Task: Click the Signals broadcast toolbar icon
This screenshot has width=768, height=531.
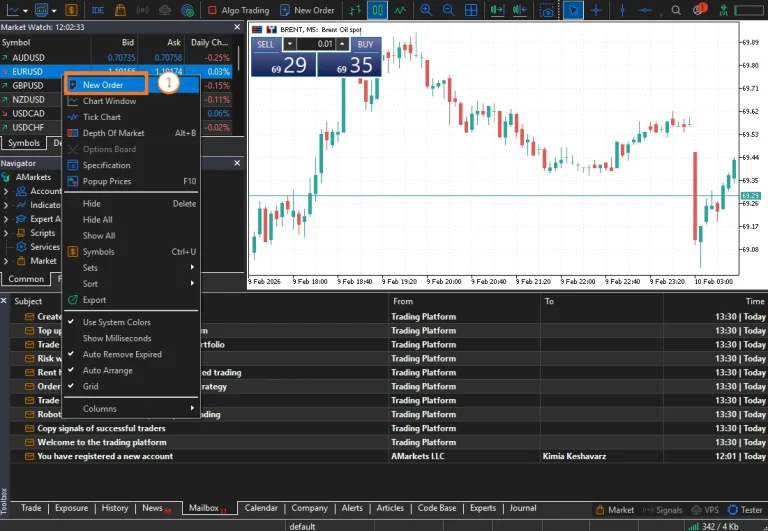Action: 143,10
